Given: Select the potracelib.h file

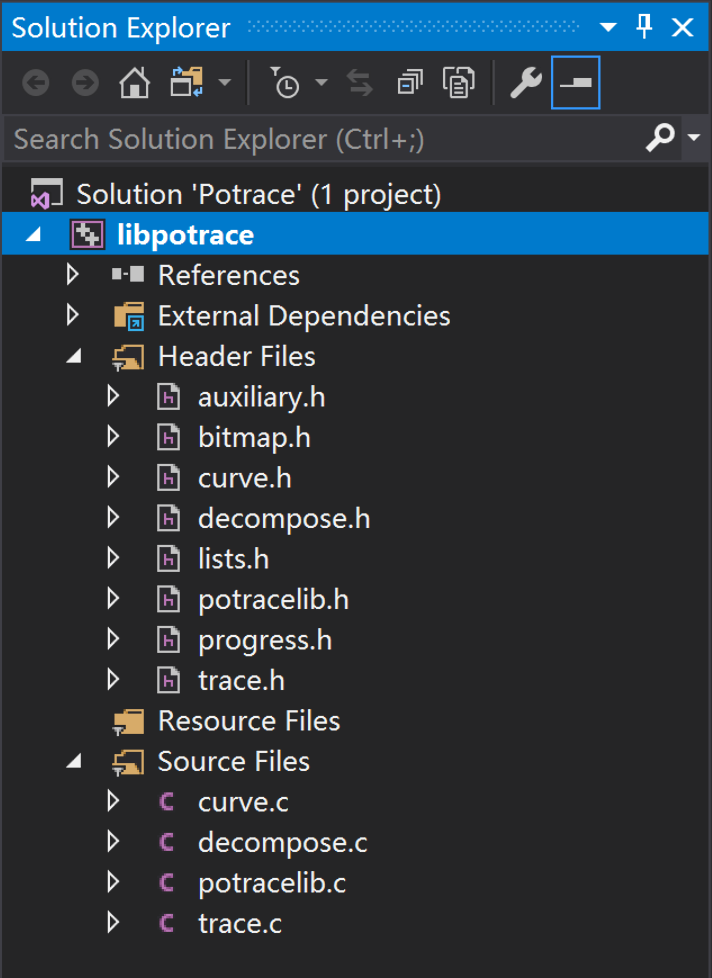Looking at the screenshot, I should click(x=273, y=599).
